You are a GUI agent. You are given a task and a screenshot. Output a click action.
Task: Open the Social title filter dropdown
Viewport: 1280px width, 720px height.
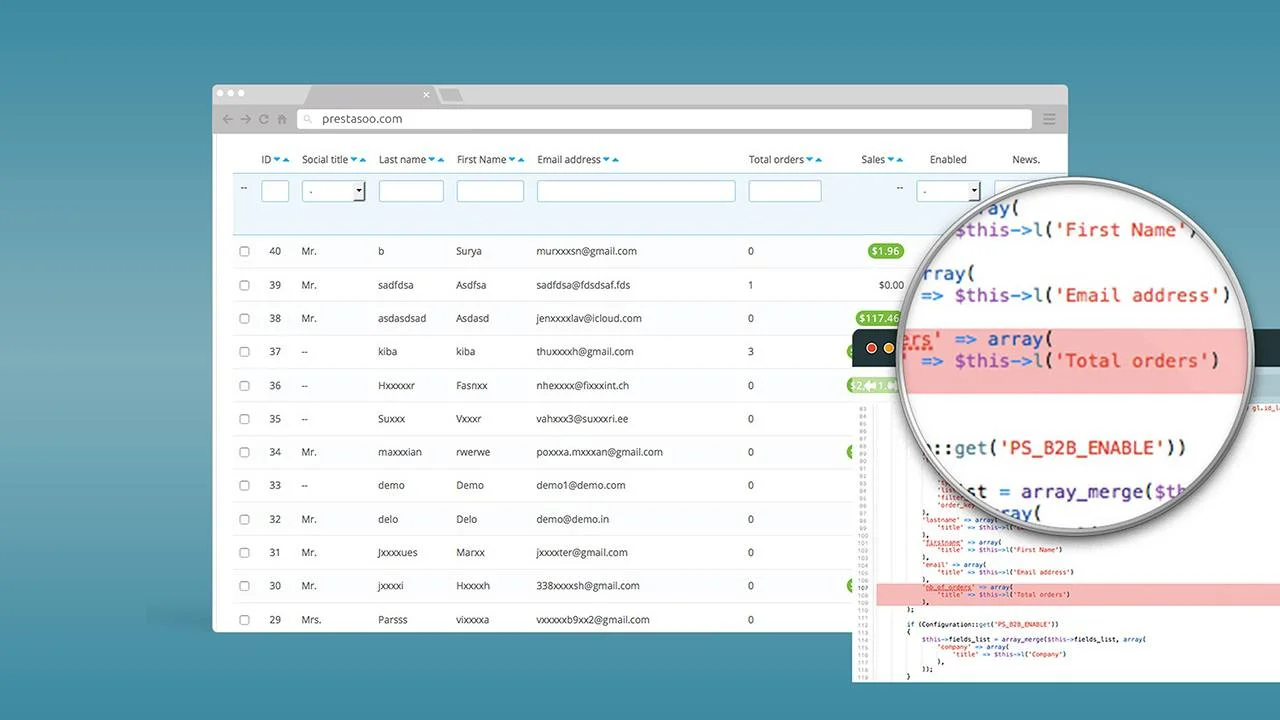coord(333,191)
